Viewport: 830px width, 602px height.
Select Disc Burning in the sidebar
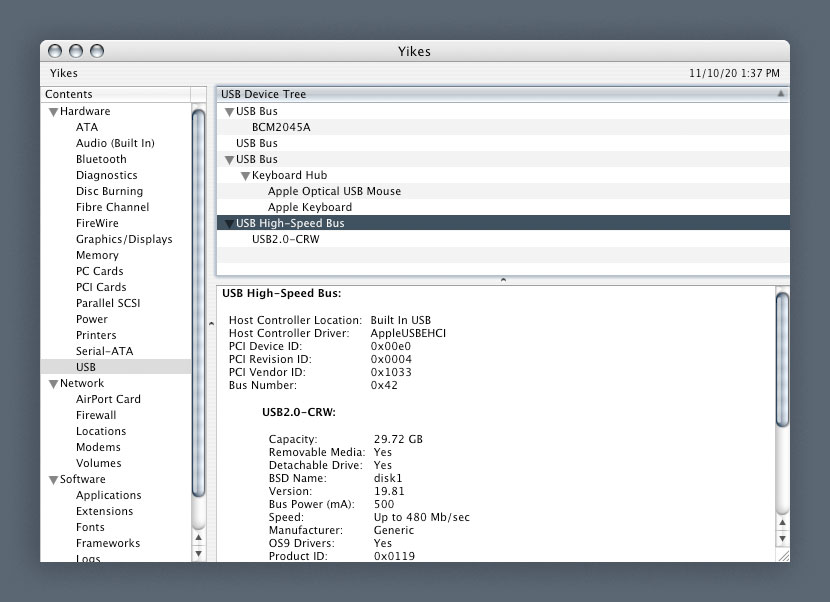(x=109, y=191)
